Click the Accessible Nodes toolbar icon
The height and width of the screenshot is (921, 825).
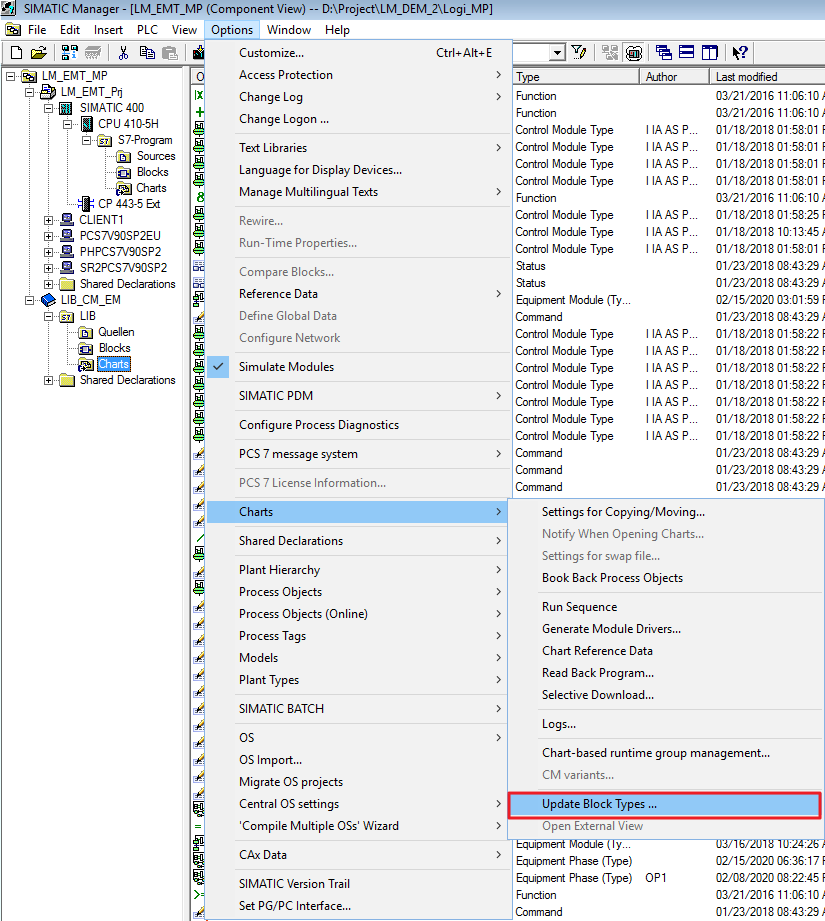69,53
